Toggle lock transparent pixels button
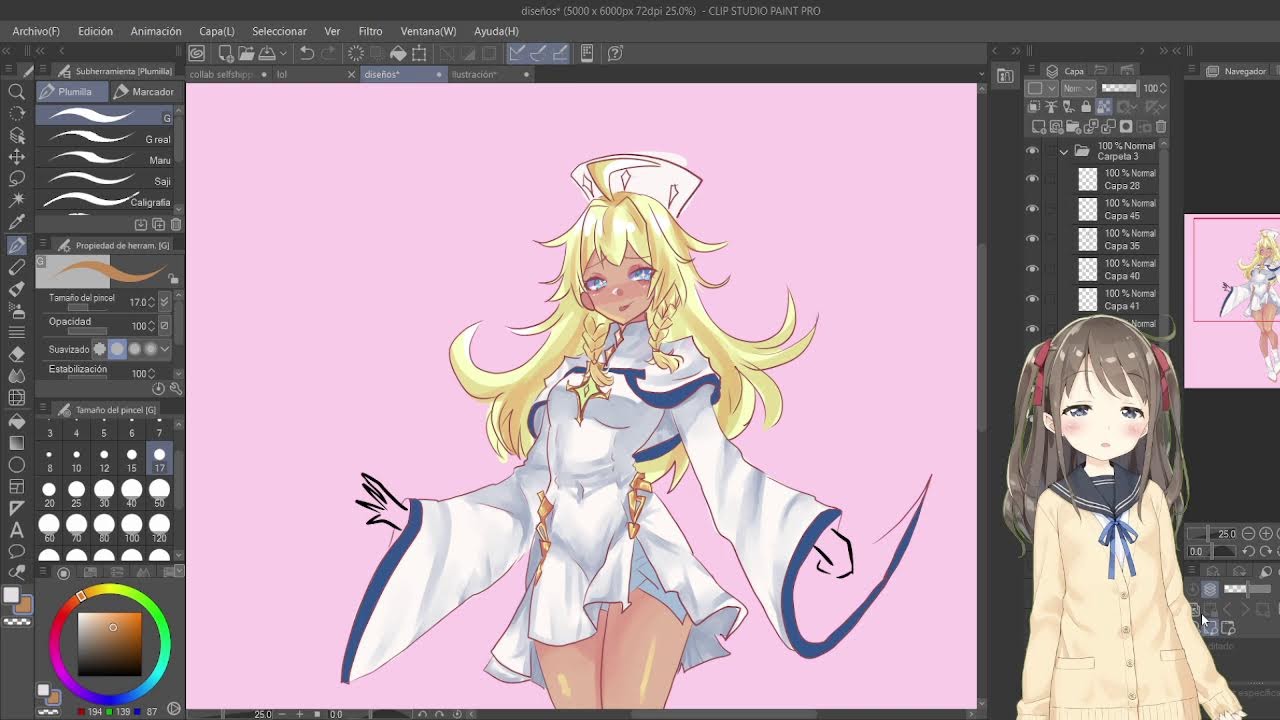This screenshot has width=1280, height=720. click(1104, 107)
